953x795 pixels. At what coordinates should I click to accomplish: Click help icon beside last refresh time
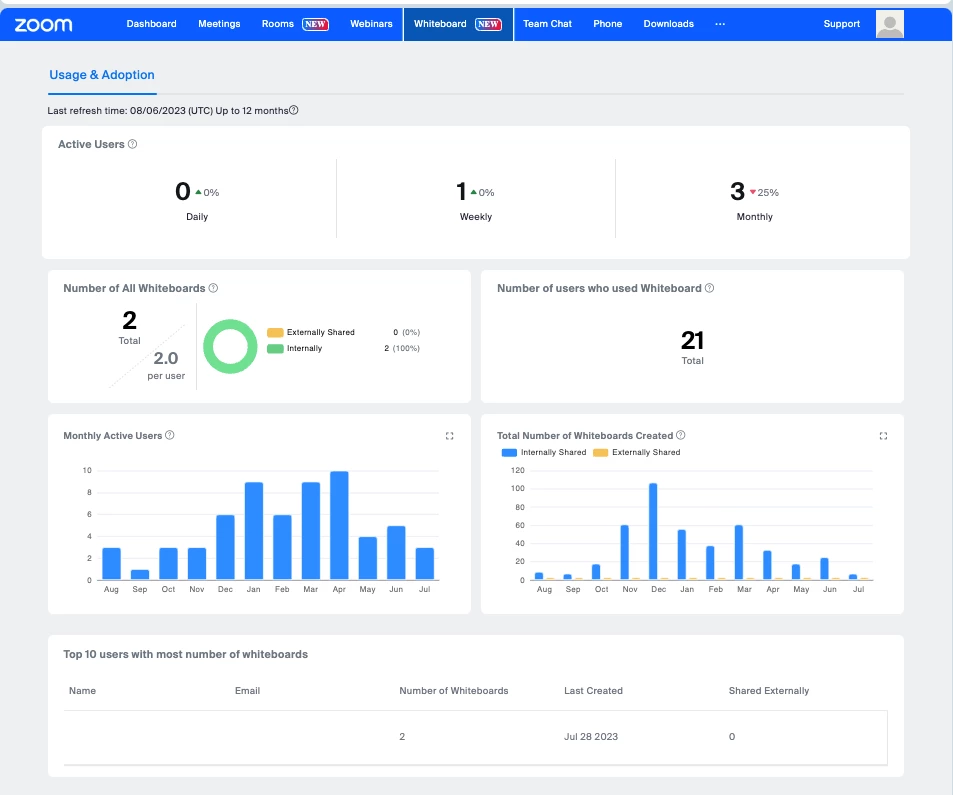(x=294, y=110)
